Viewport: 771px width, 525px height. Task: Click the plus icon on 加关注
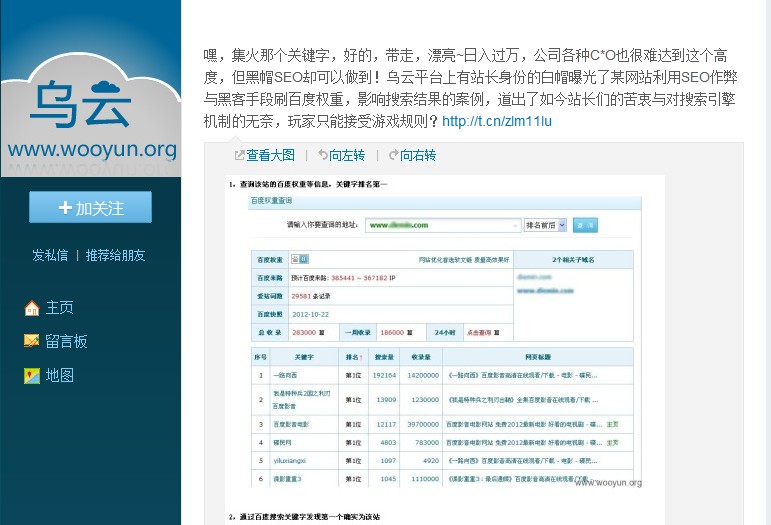tap(65, 208)
